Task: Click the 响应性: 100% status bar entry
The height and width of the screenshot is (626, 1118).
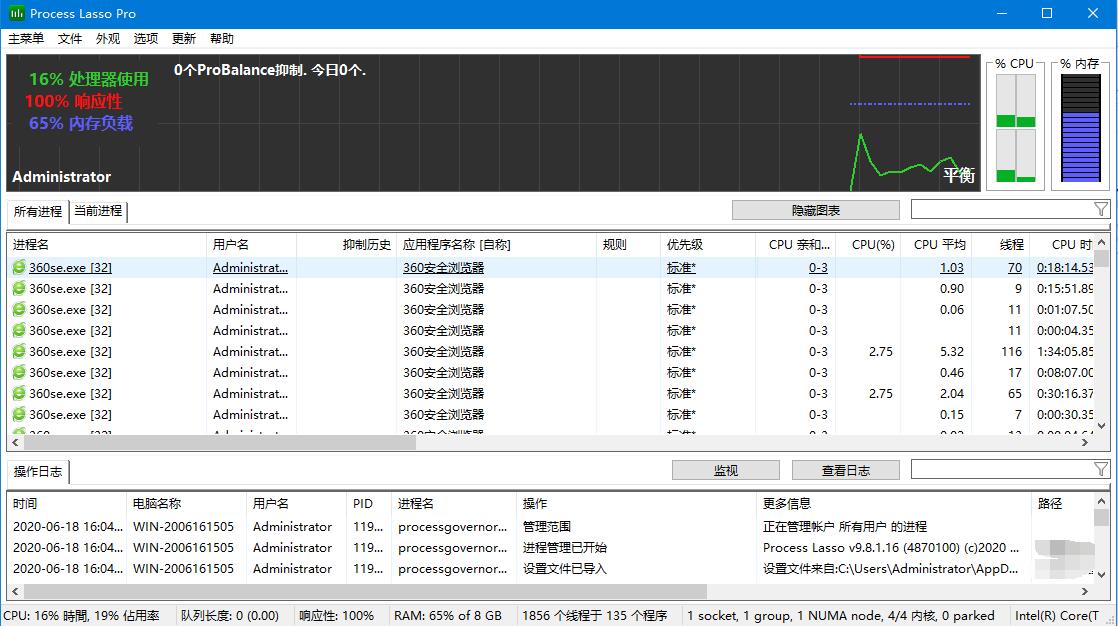Action: pos(337,615)
